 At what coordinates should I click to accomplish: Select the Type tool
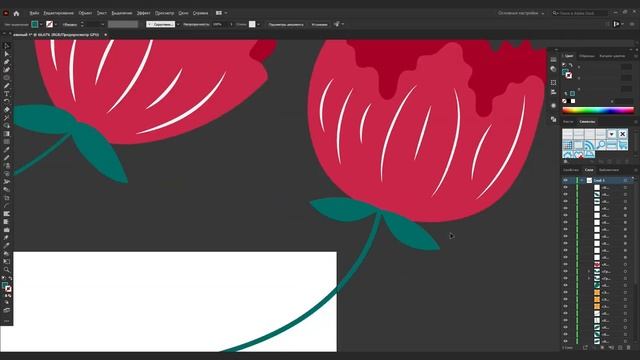point(7,94)
